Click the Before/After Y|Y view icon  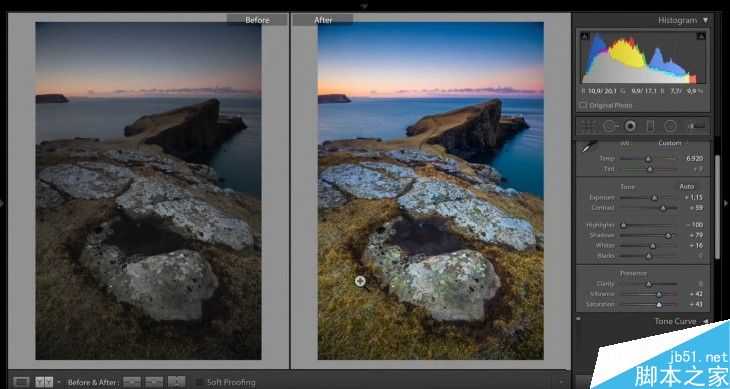44,382
